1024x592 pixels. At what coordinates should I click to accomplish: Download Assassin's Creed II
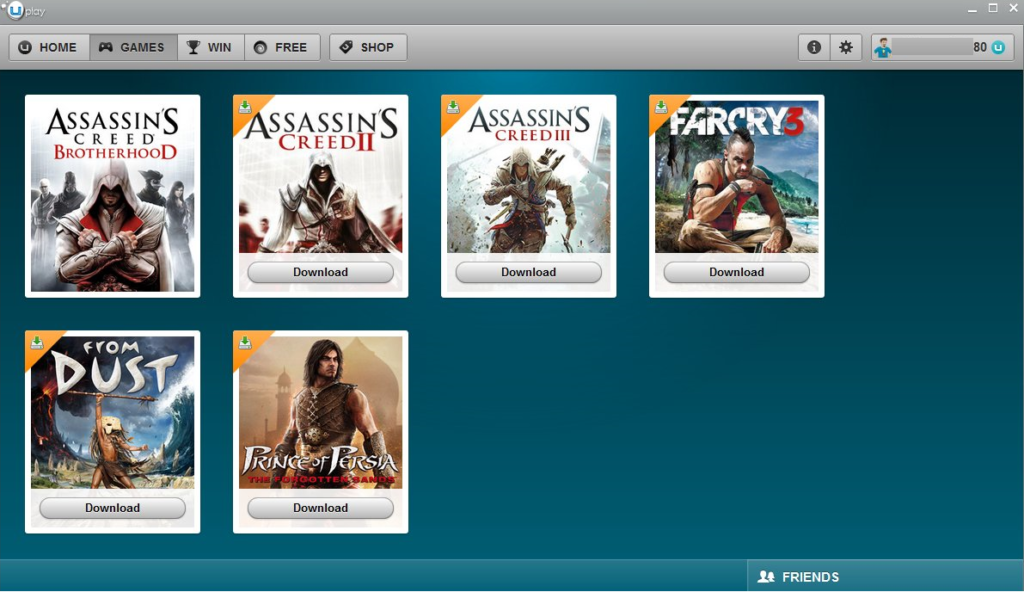321,272
